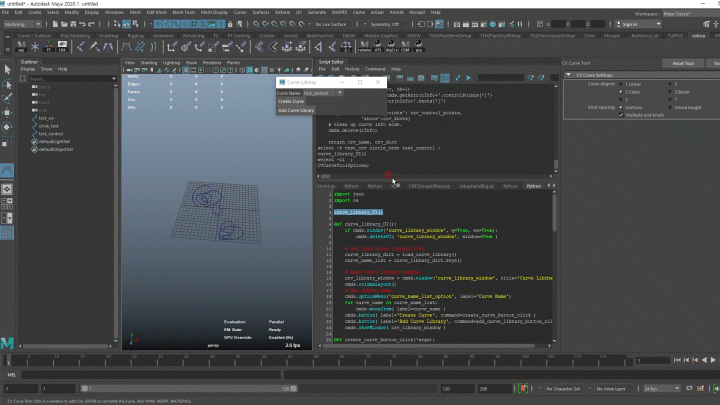Switch to the setupHandRig.py script tab
This screenshot has width=720, height=405.
pyautogui.click(x=477, y=186)
